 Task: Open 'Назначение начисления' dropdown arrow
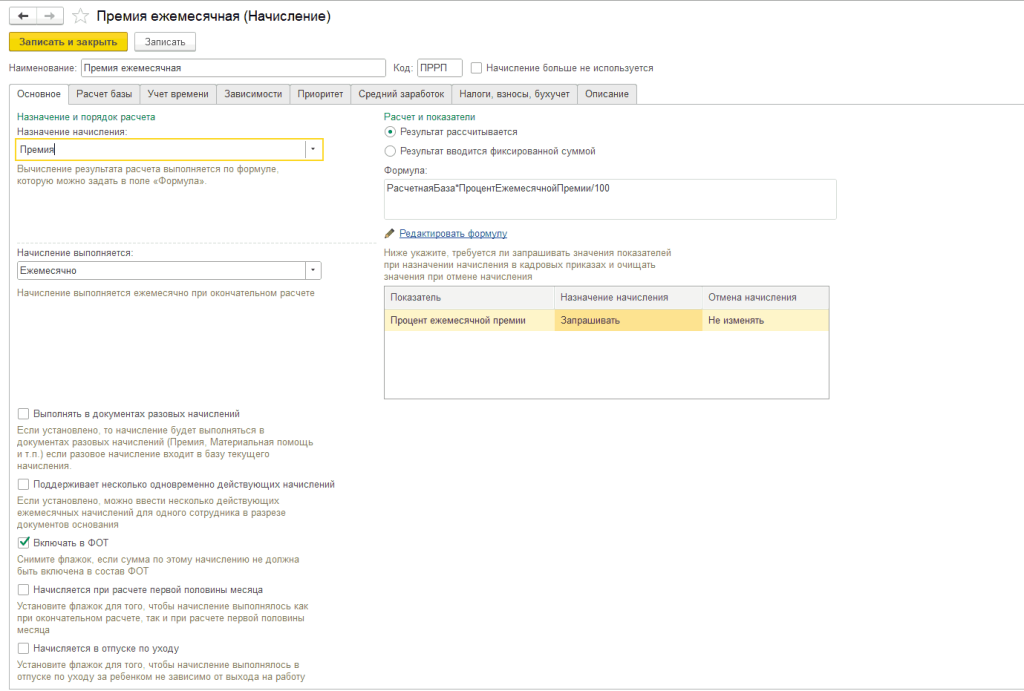tap(313, 149)
